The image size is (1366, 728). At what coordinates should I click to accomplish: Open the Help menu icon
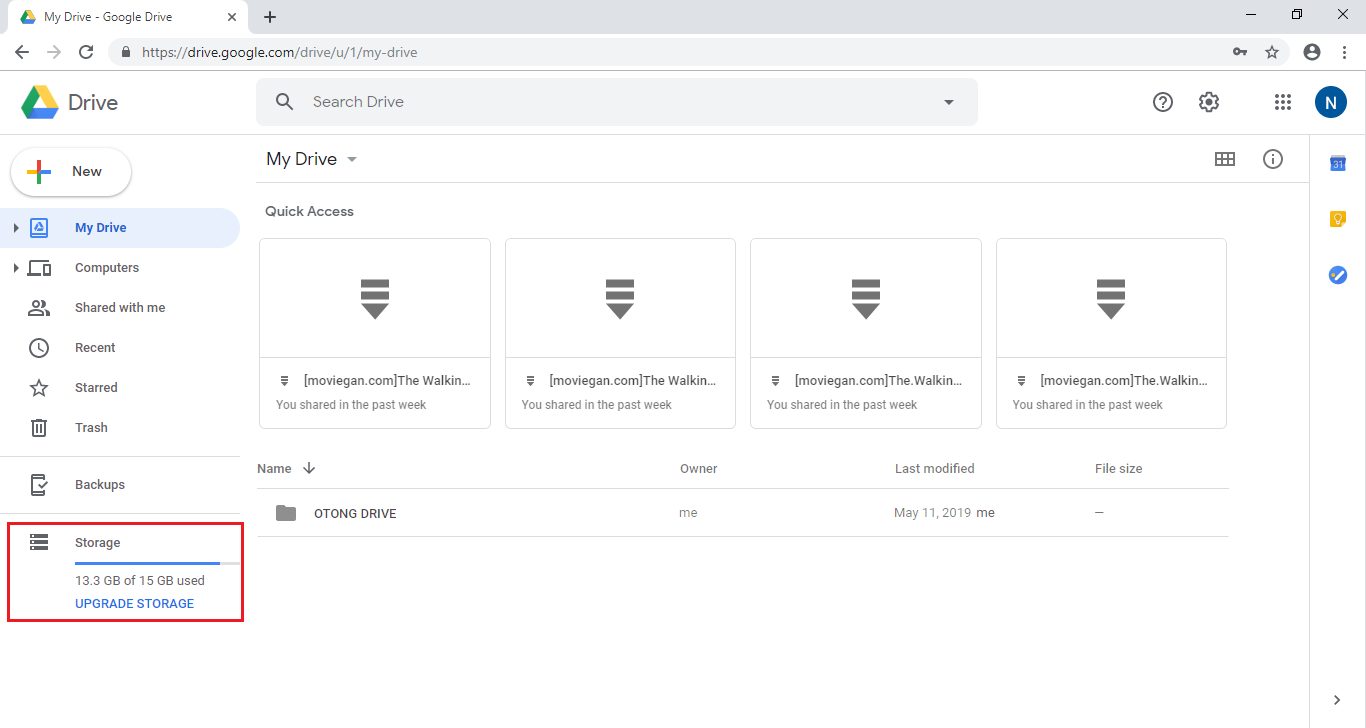(1162, 101)
